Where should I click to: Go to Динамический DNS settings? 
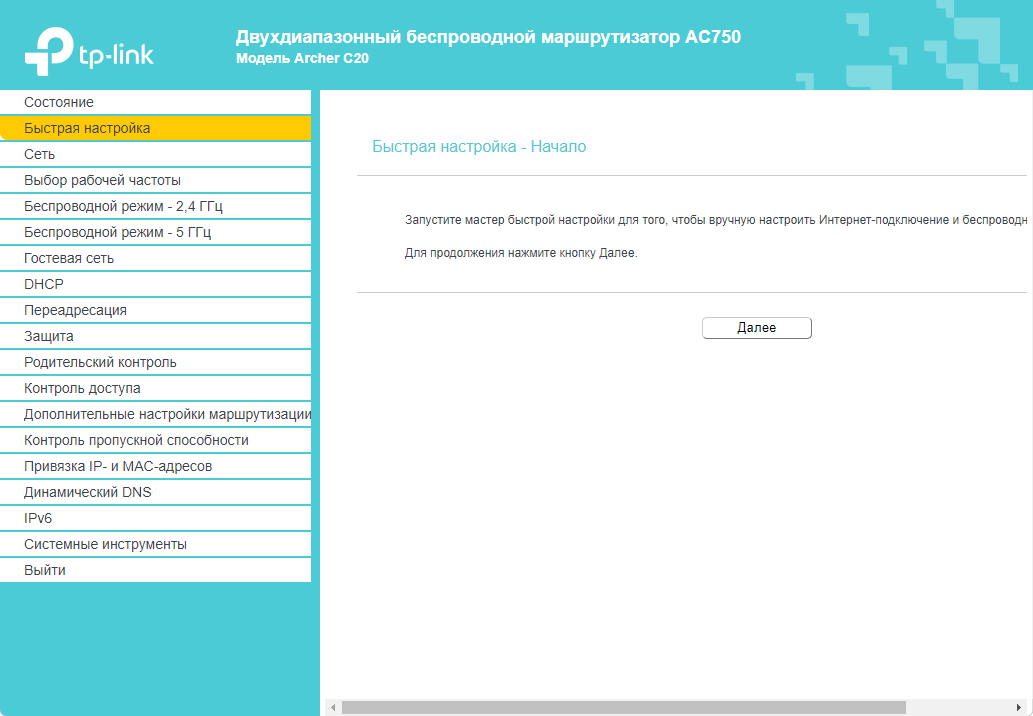tap(88, 492)
